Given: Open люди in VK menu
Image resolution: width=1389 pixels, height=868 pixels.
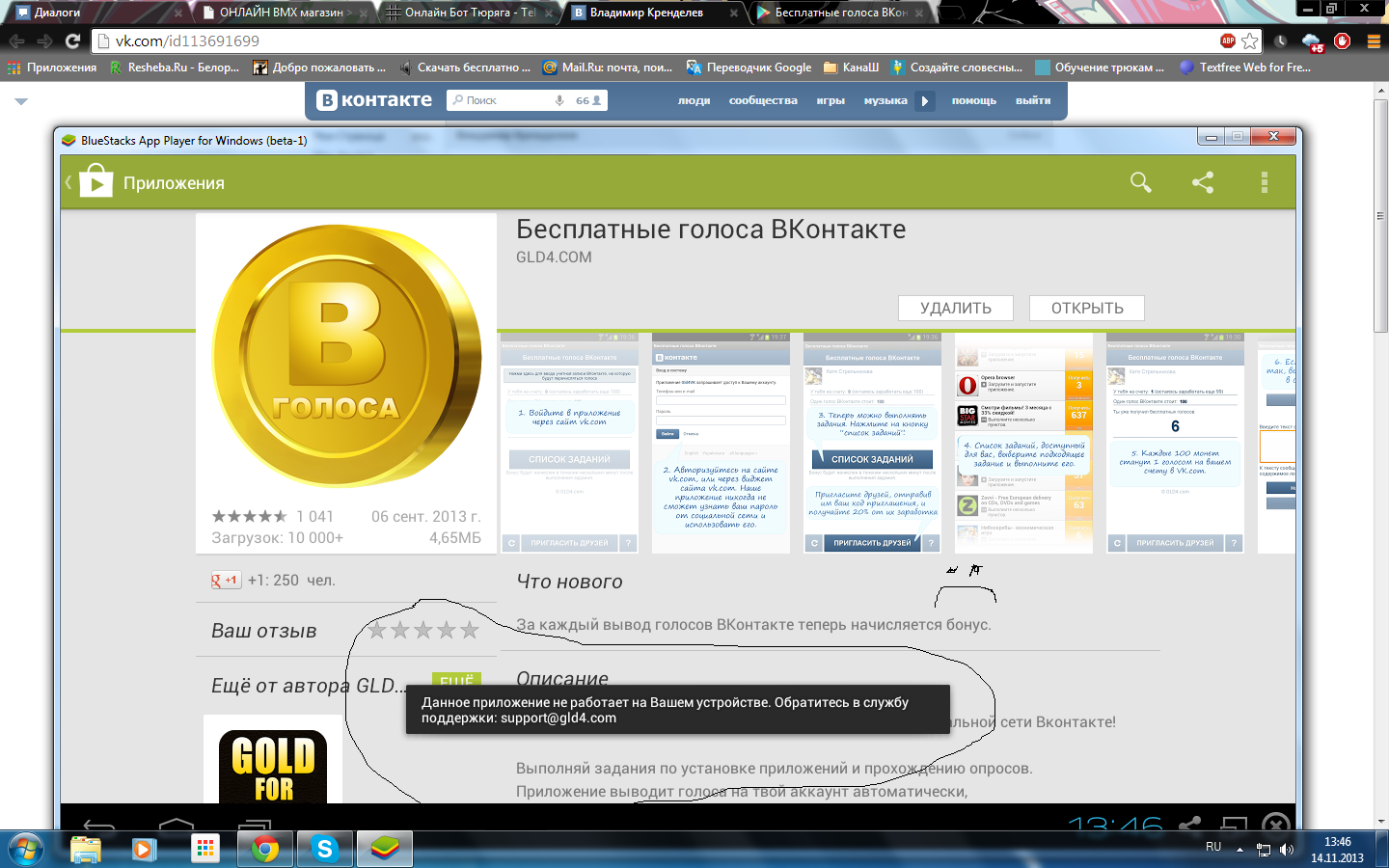Looking at the screenshot, I should [694, 100].
